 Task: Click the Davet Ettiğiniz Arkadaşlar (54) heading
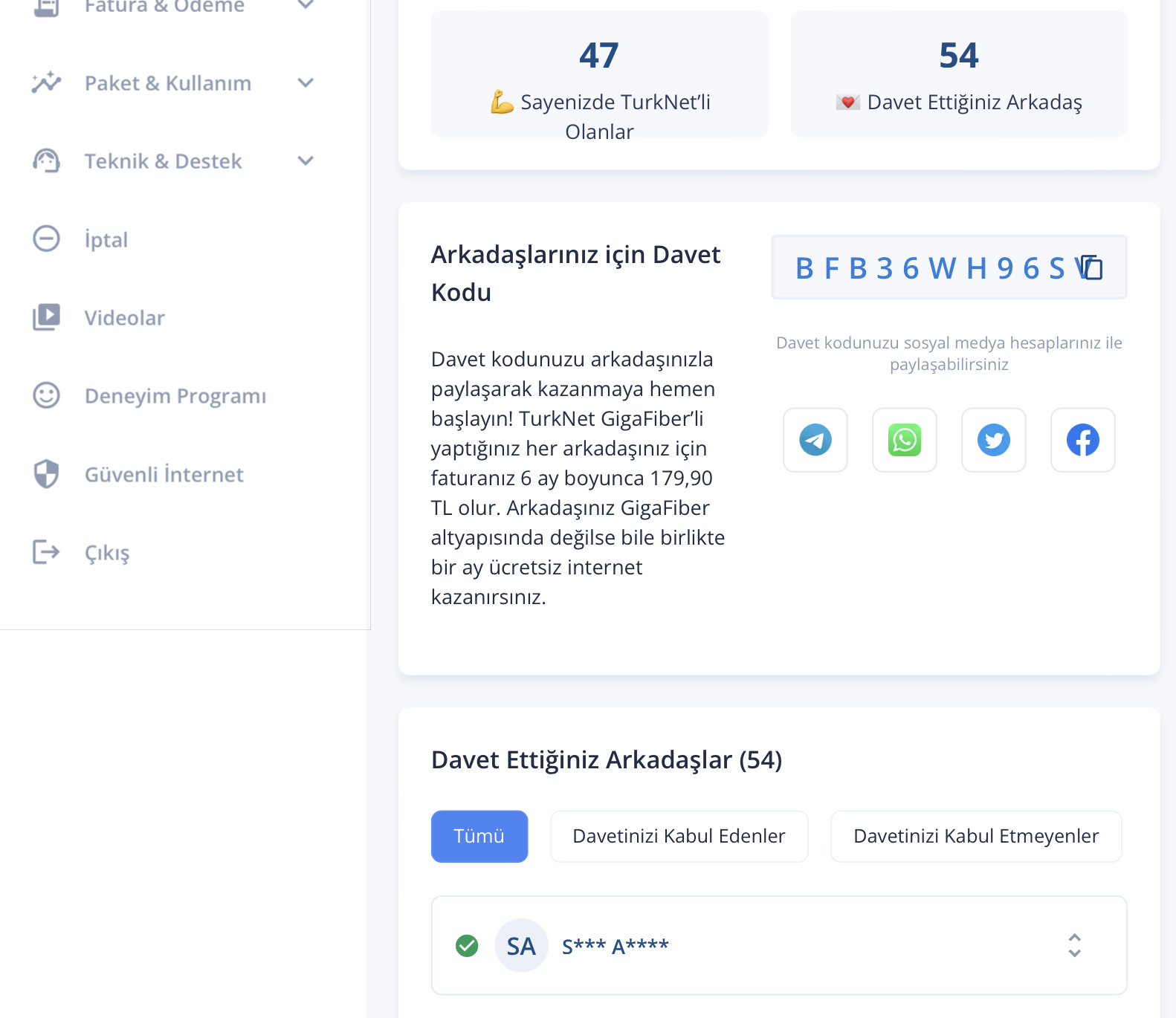(607, 759)
